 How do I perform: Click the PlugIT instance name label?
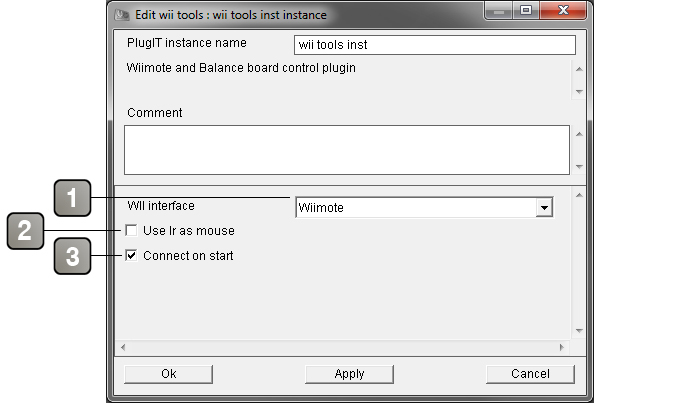coord(187,43)
